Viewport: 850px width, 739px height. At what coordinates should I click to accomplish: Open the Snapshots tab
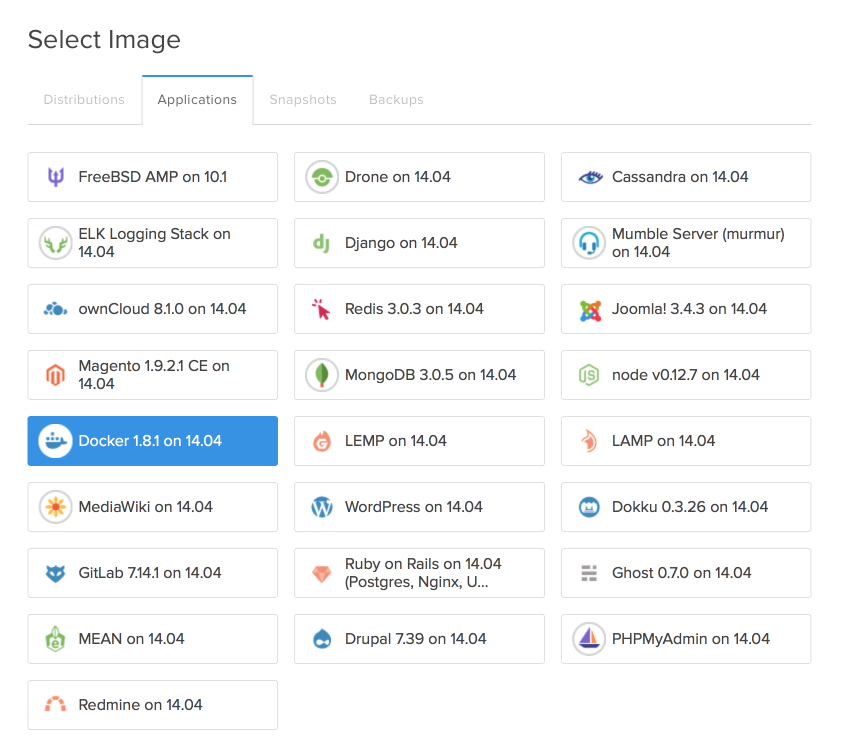302,100
